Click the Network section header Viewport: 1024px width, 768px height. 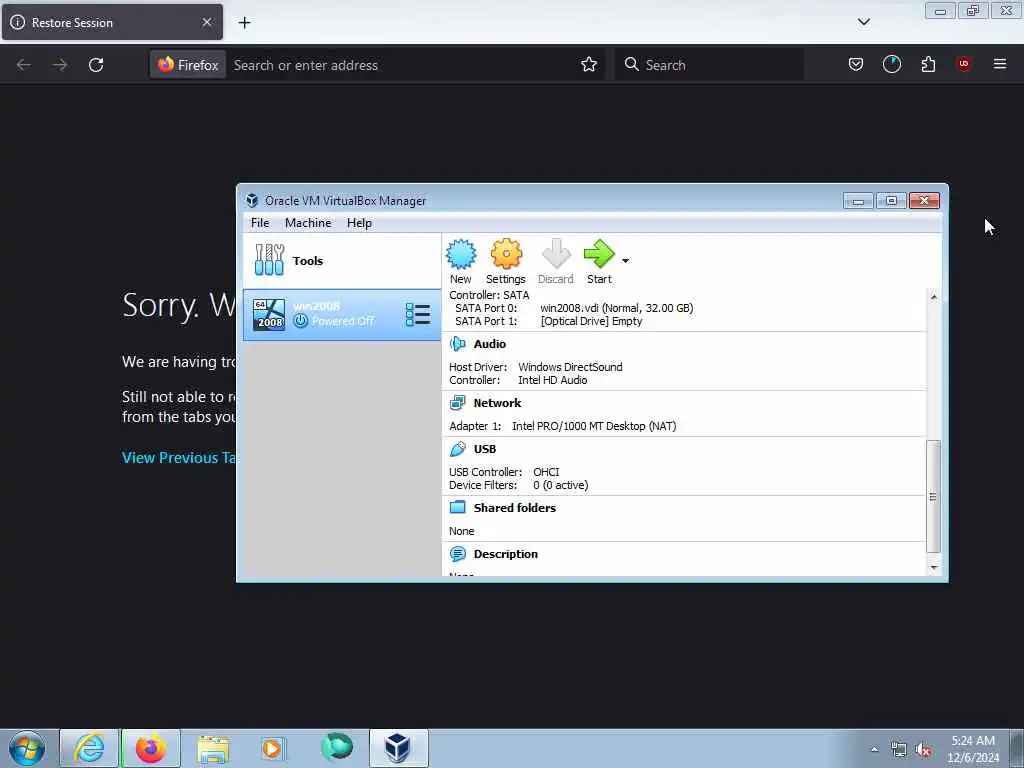(x=497, y=403)
